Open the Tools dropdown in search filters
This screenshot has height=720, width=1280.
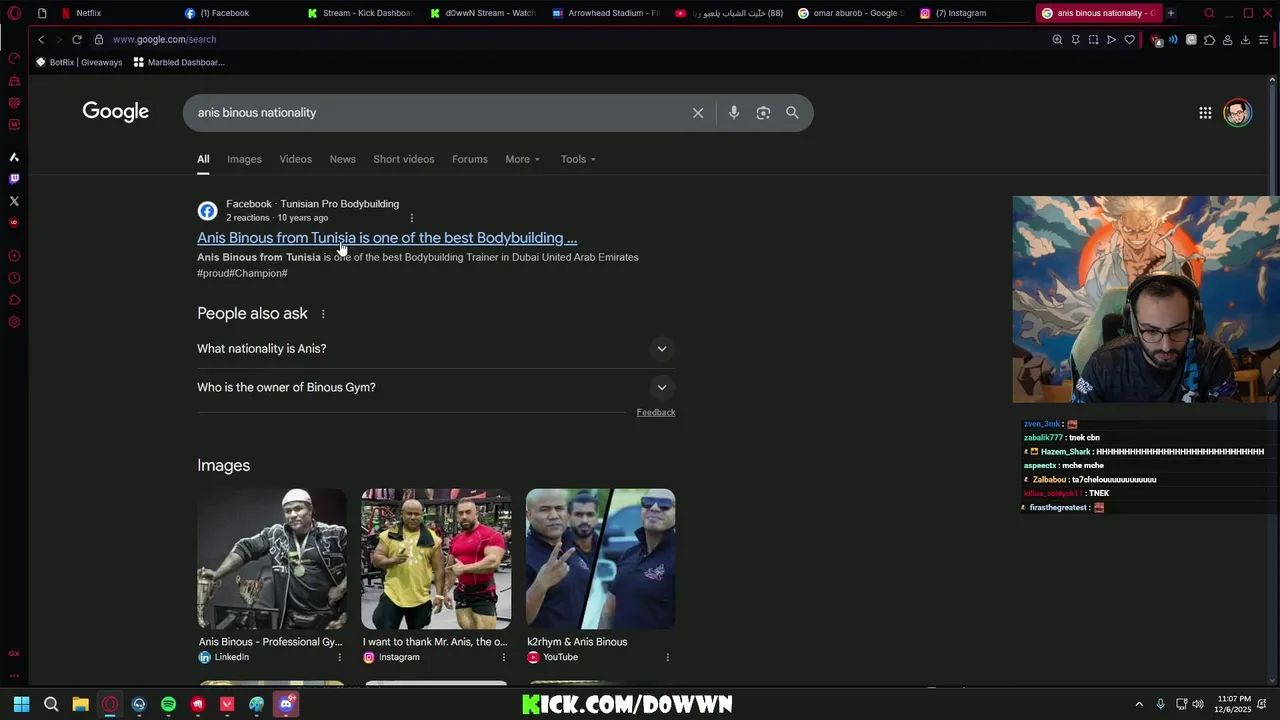578,159
